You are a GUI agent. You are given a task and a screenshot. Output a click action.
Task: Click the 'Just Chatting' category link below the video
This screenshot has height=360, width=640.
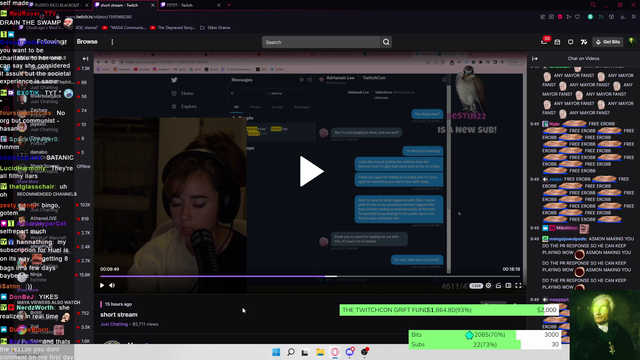tap(114, 324)
